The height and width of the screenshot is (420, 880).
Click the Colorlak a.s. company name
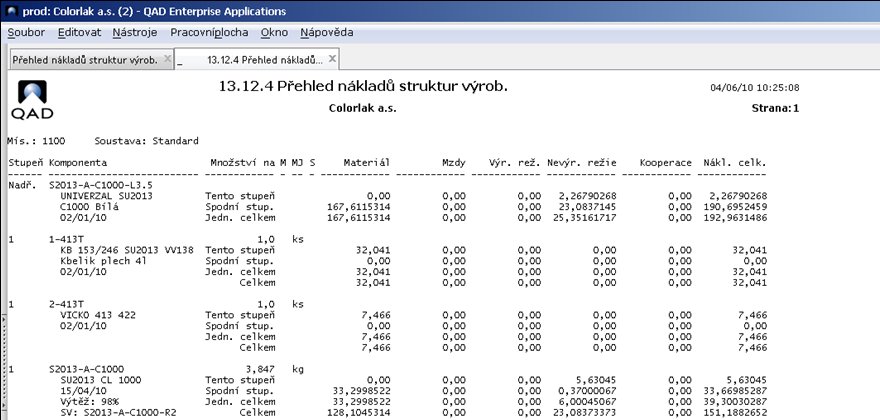pyautogui.click(x=363, y=108)
